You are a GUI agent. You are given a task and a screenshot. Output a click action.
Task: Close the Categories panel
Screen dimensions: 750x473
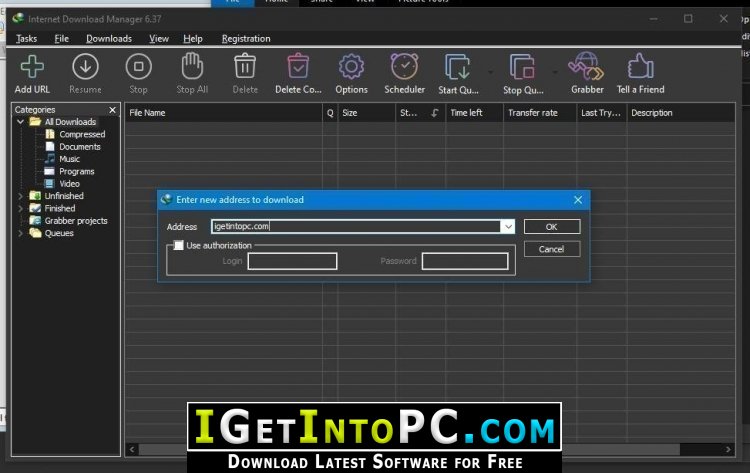[x=112, y=110]
